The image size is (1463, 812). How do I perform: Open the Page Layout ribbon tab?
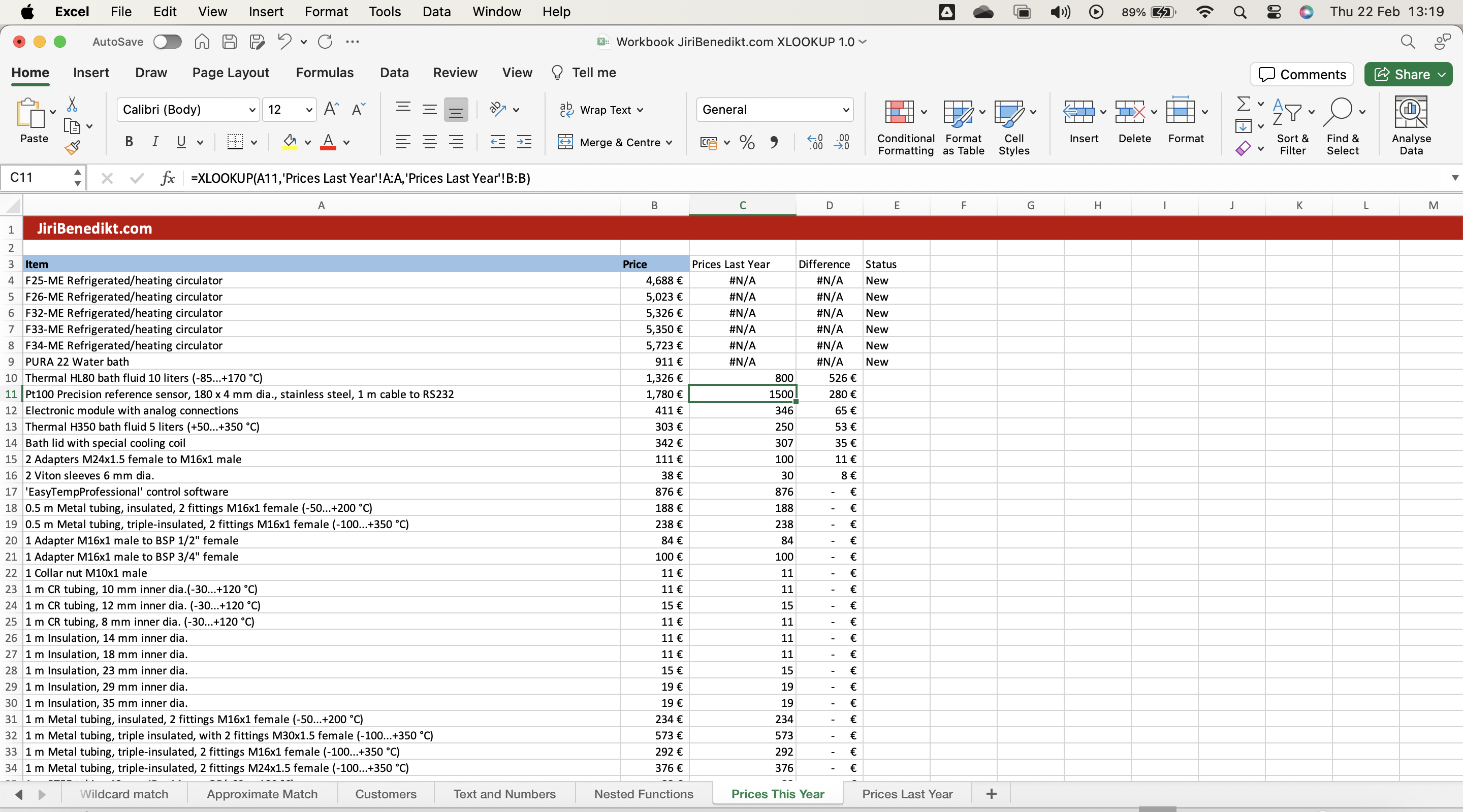click(x=231, y=73)
